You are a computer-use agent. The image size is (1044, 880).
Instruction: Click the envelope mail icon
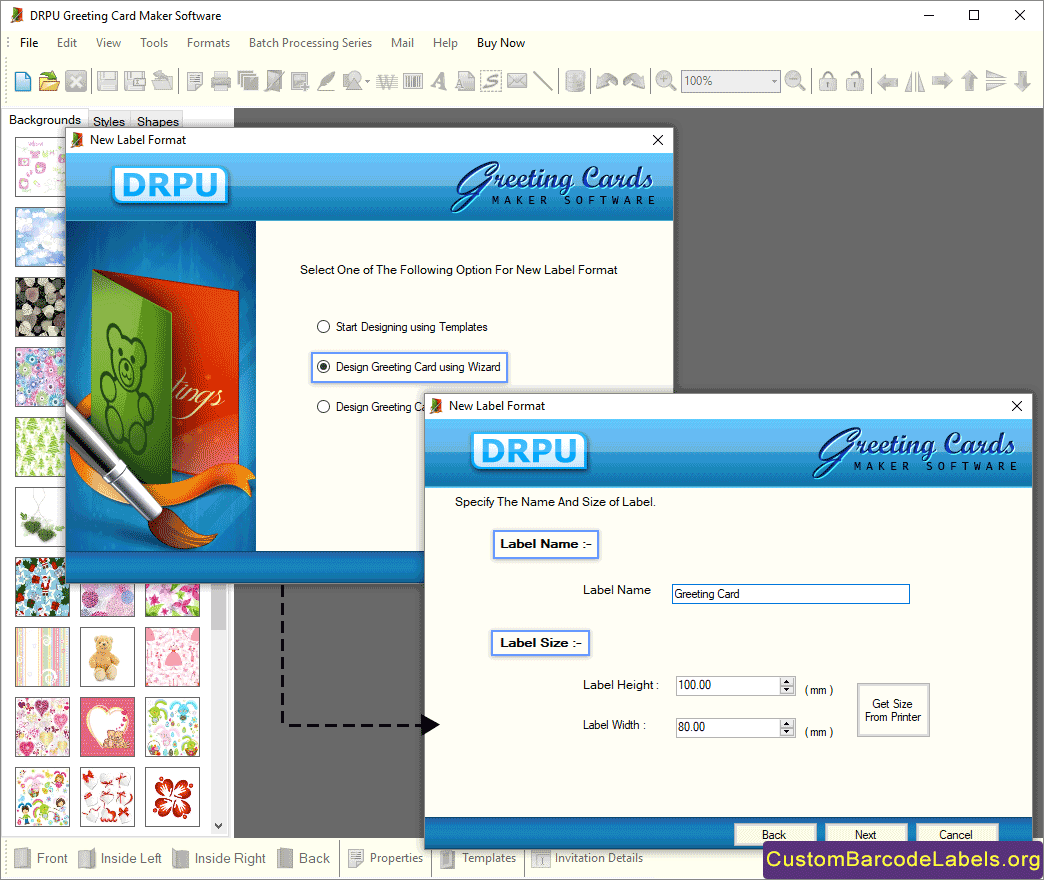(517, 81)
